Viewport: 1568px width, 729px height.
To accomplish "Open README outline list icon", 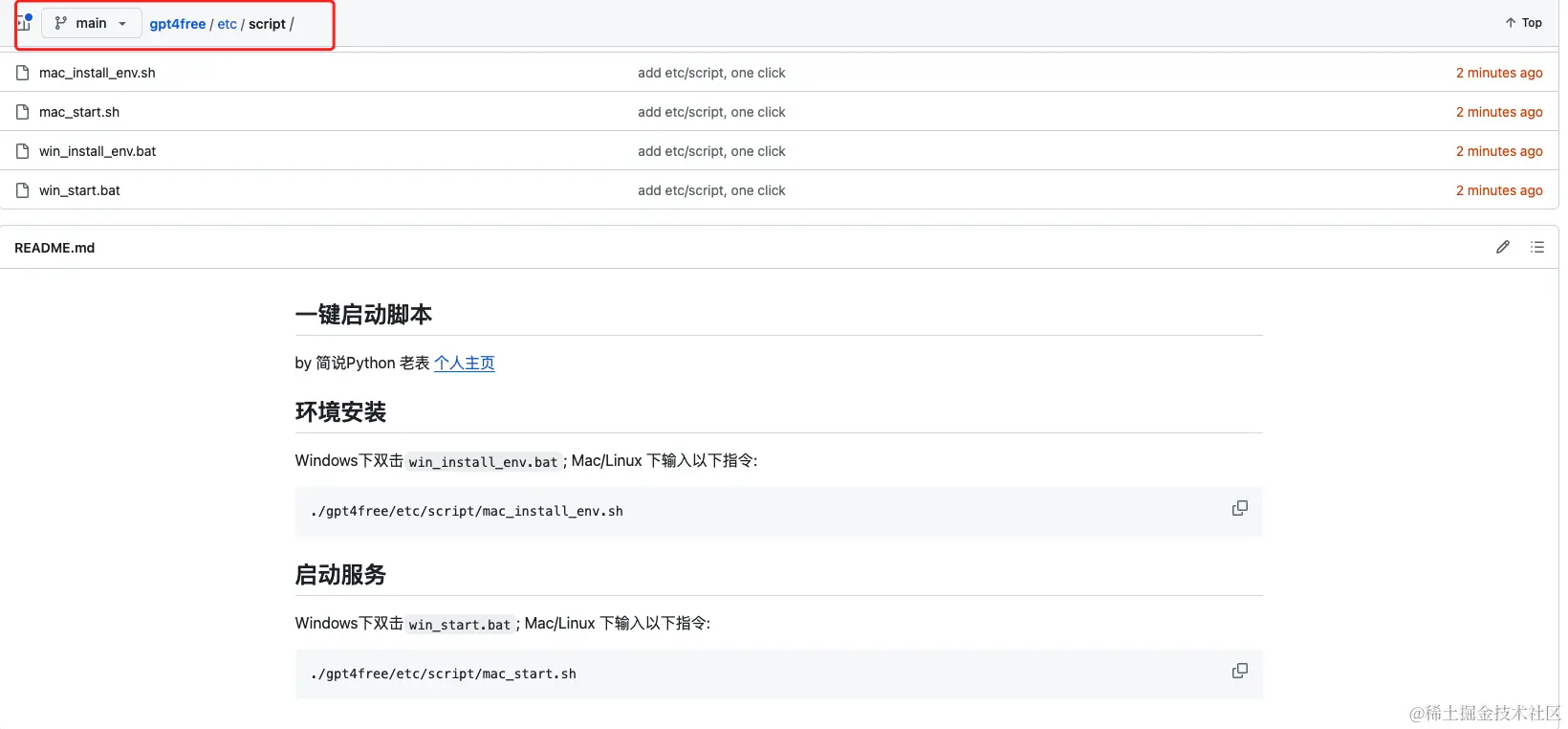I will 1537,247.
